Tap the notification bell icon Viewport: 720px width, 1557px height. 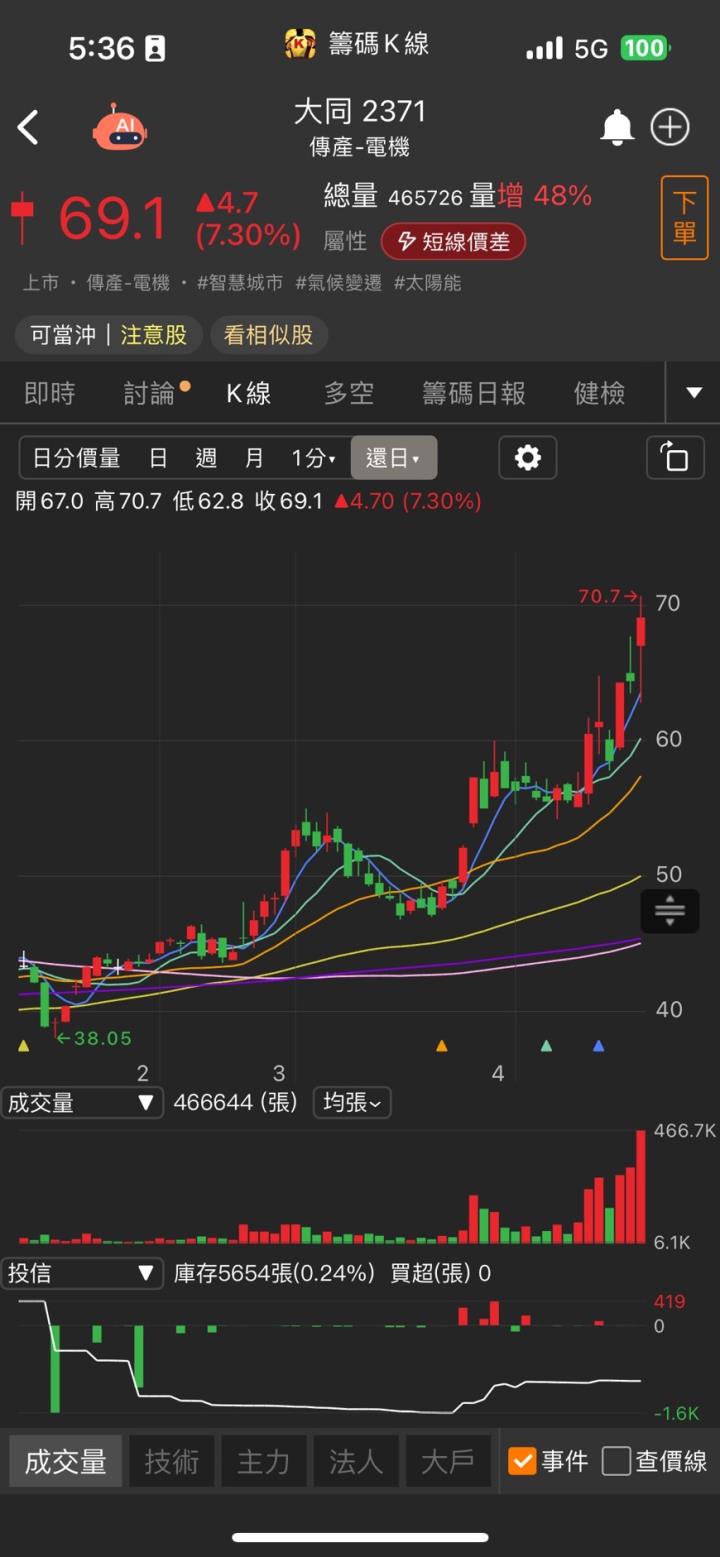tap(617, 127)
